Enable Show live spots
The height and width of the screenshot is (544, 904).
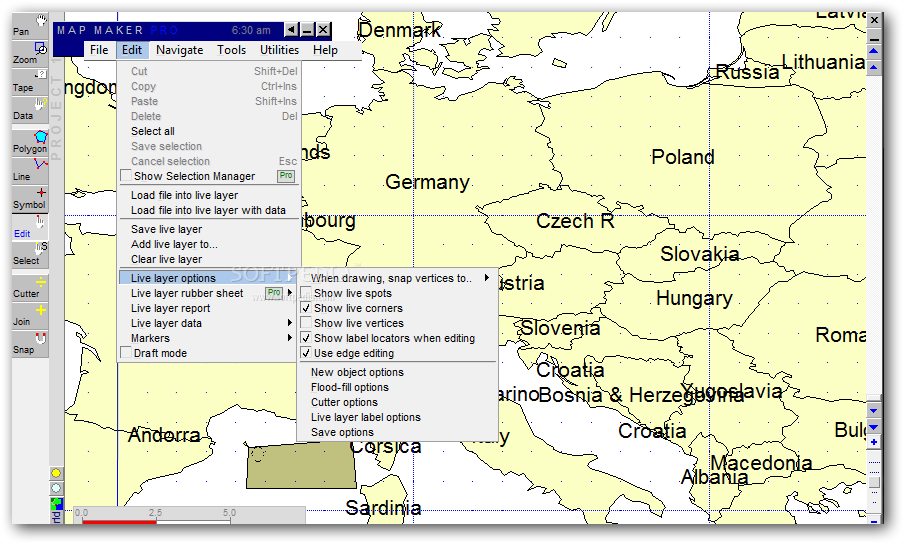coord(306,293)
